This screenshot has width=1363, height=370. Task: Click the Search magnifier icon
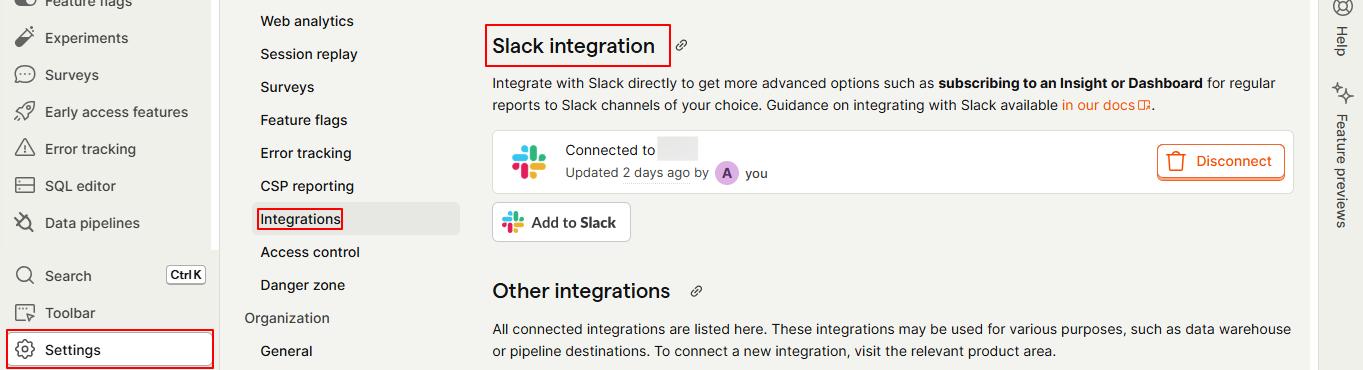tap(25, 276)
